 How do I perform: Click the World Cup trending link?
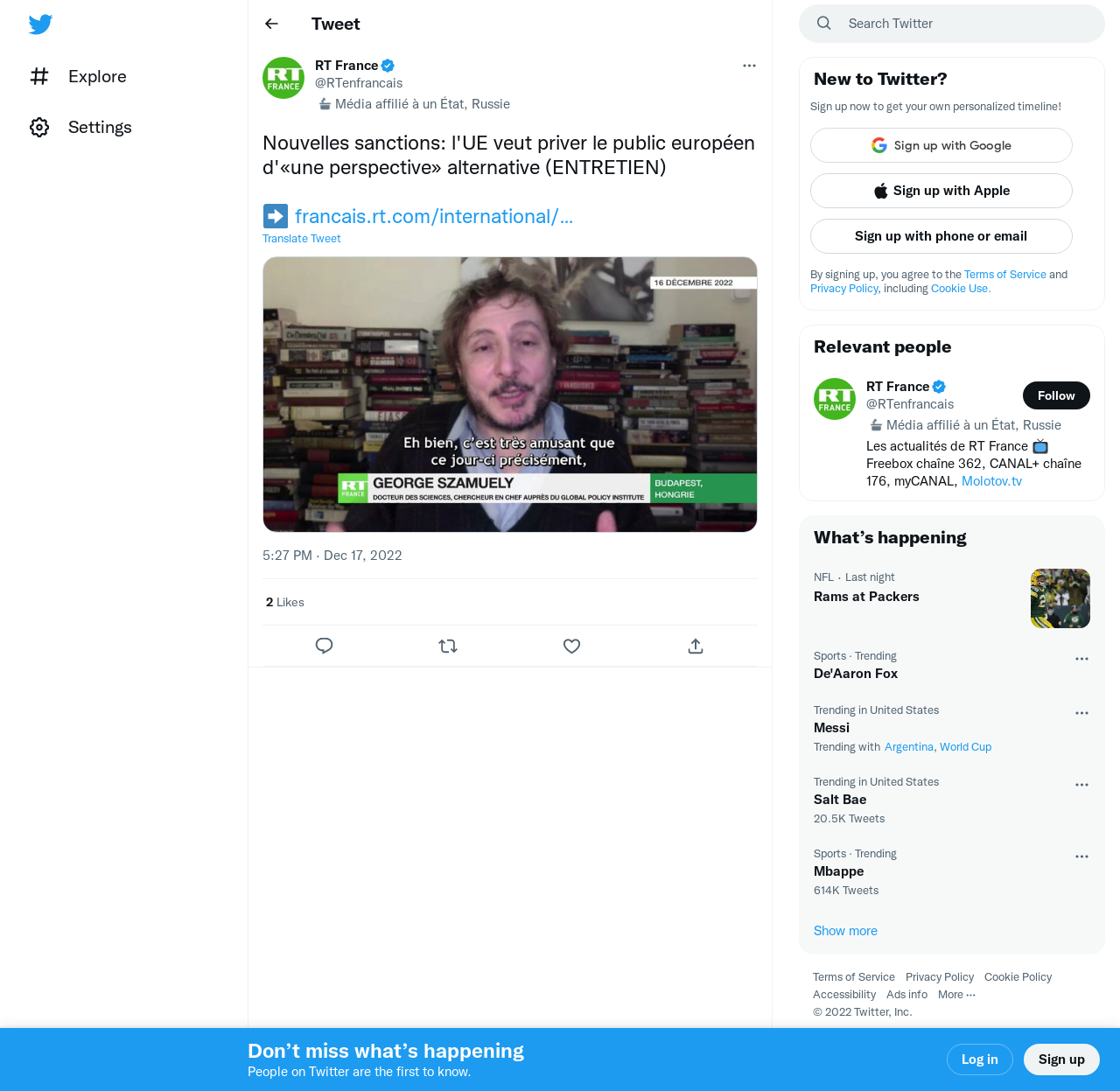tap(966, 747)
